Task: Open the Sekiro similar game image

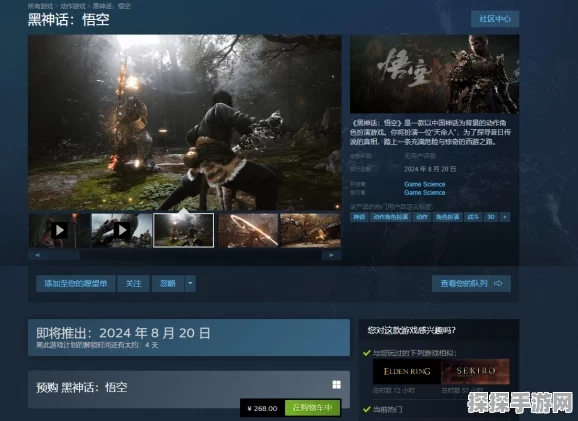Action: (476, 372)
